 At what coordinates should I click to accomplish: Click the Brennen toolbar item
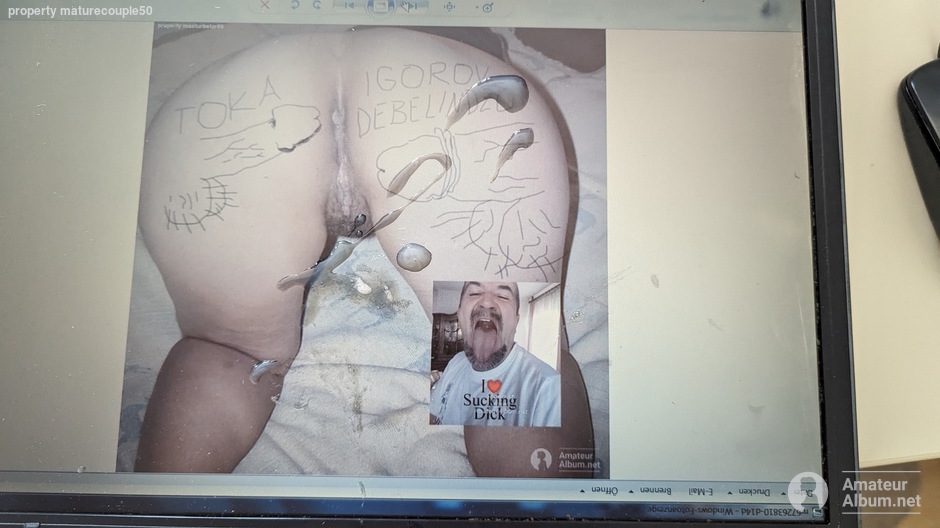click(655, 491)
